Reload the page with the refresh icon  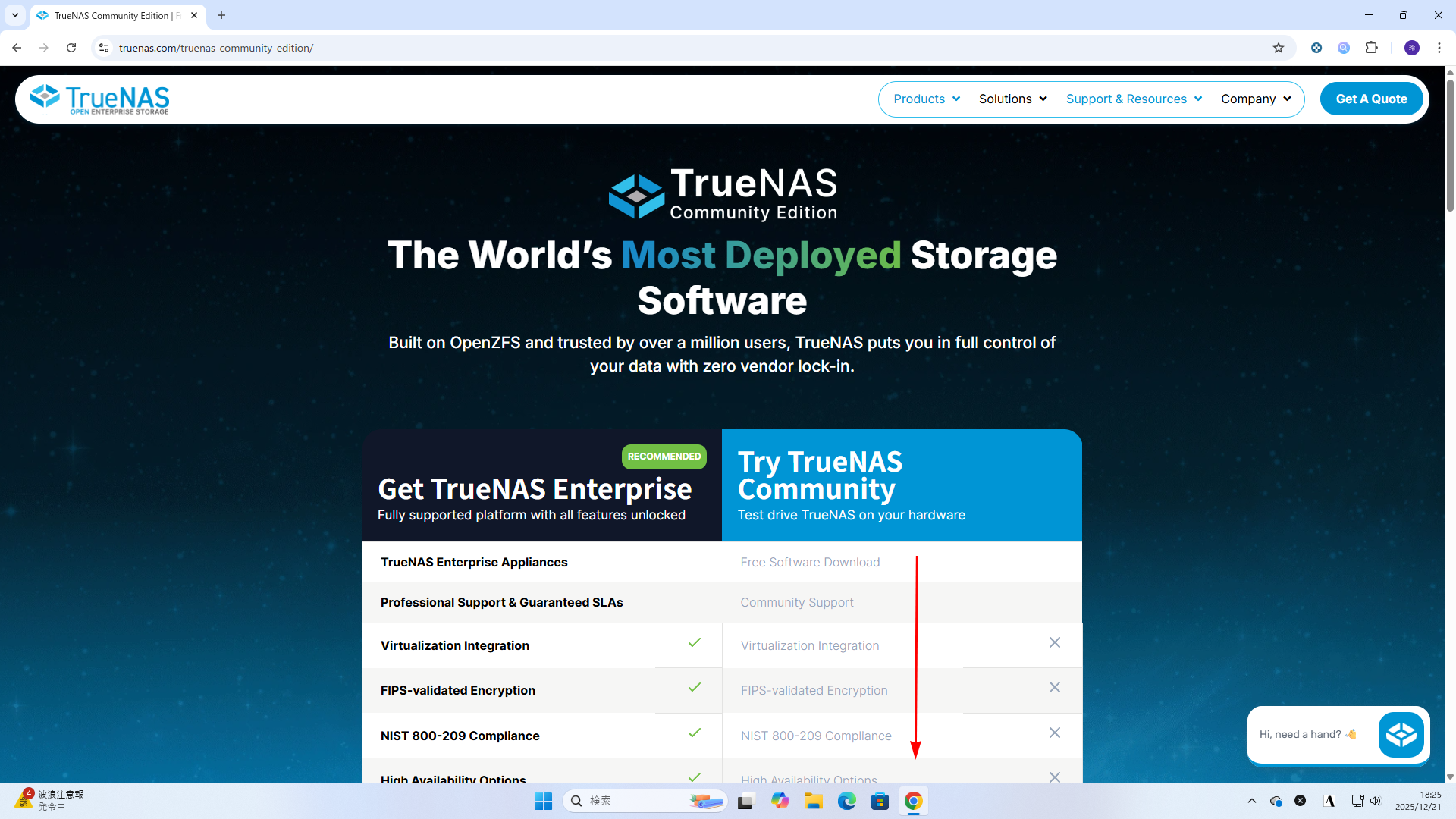pyautogui.click(x=71, y=48)
